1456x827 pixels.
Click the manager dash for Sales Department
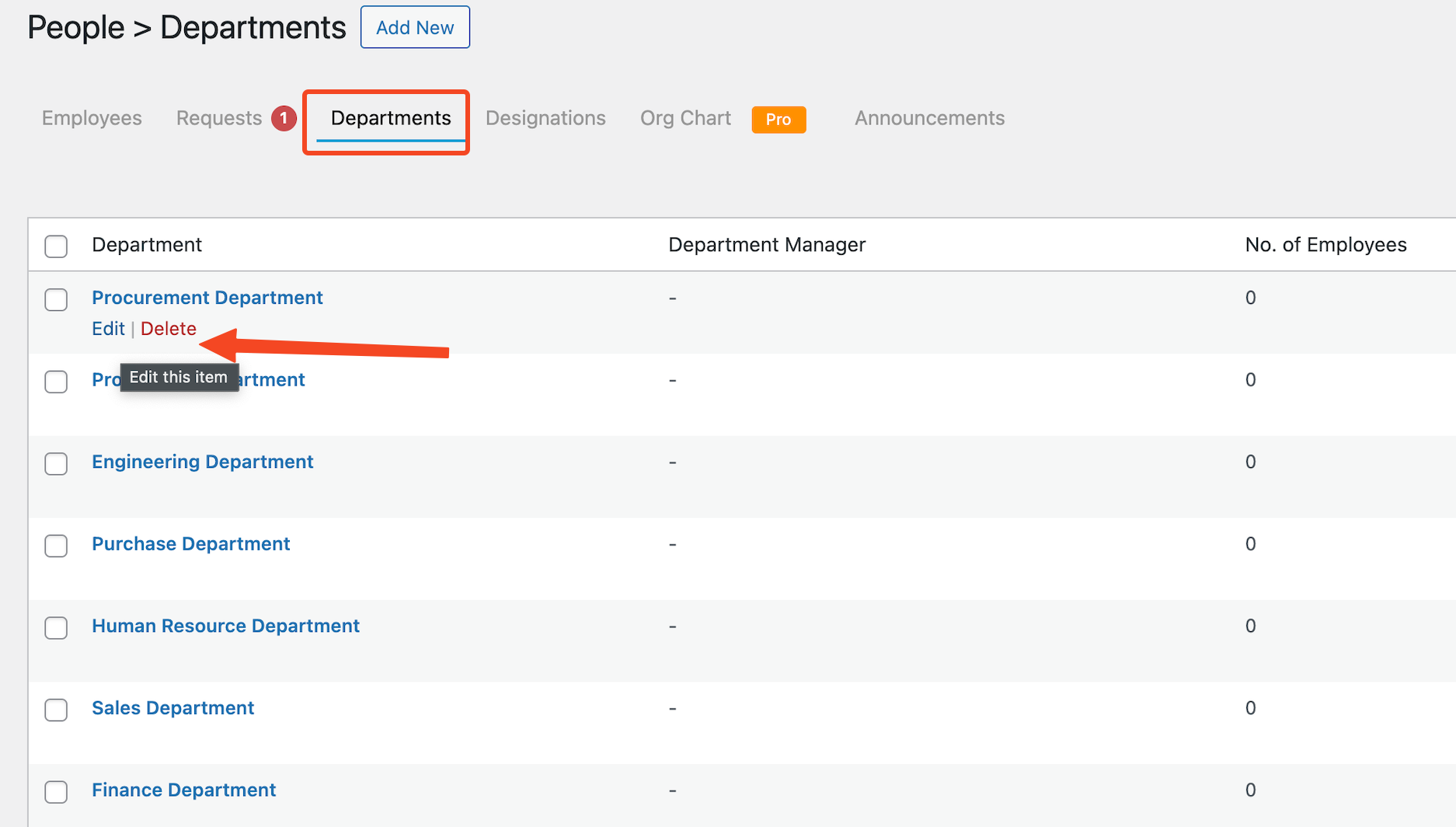[673, 708]
